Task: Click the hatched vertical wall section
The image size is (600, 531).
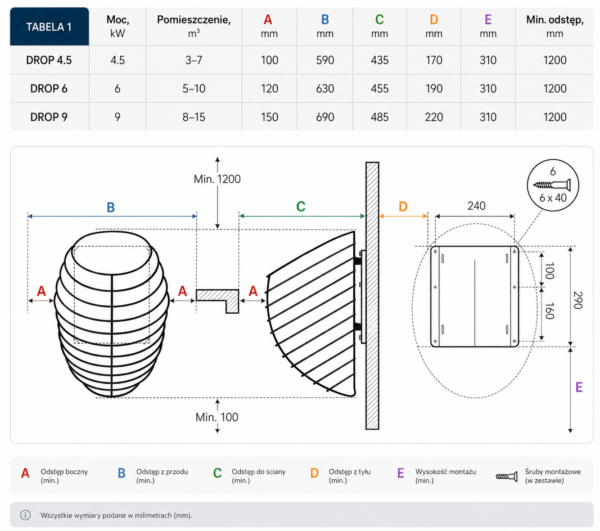Action: point(372,296)
